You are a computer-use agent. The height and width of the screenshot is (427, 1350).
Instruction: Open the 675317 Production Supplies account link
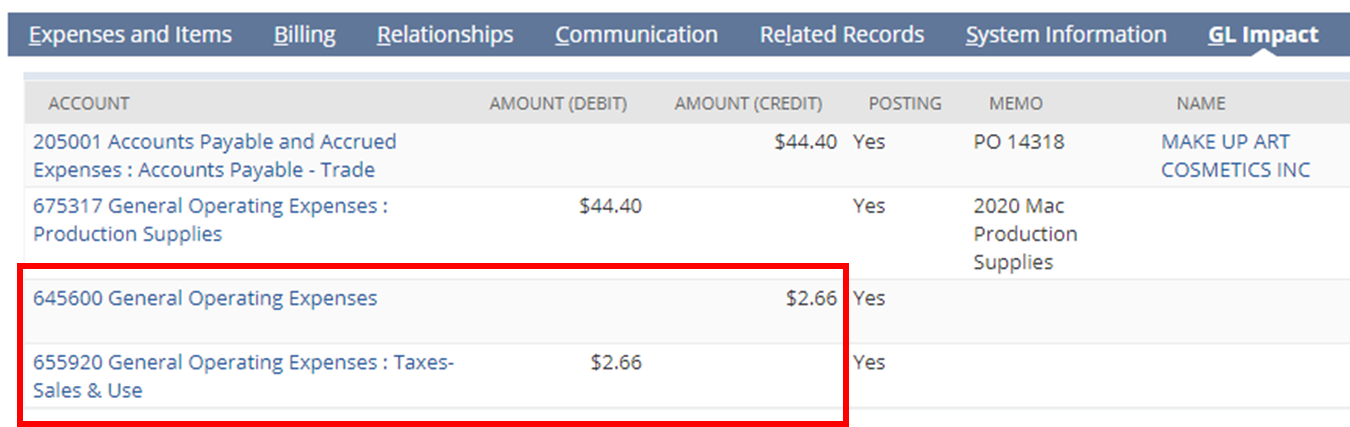click(x=210, y=220)
